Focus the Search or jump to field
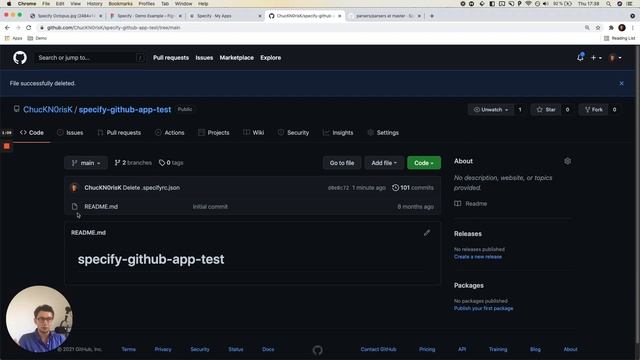 click(x=90, y=58)
